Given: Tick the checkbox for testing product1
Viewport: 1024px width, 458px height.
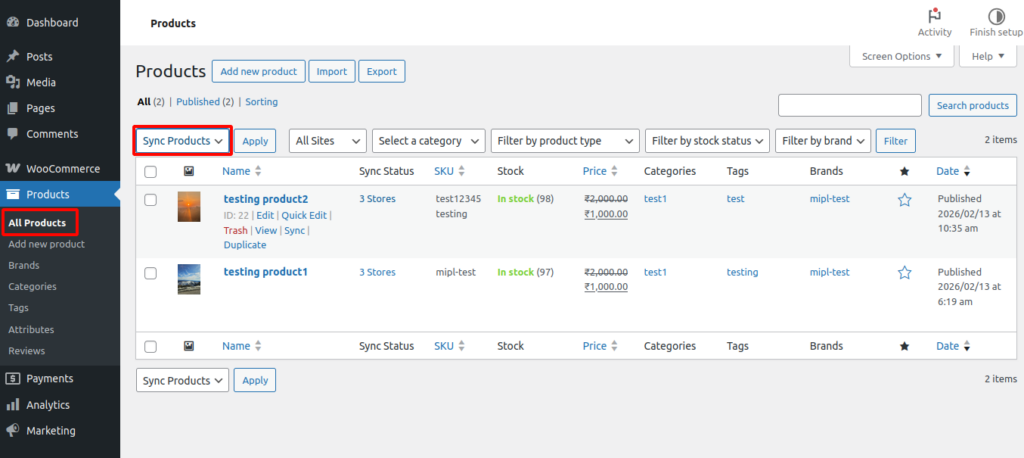Looking at the screenshot, I should pyautogui.click(x=151, y=272).
